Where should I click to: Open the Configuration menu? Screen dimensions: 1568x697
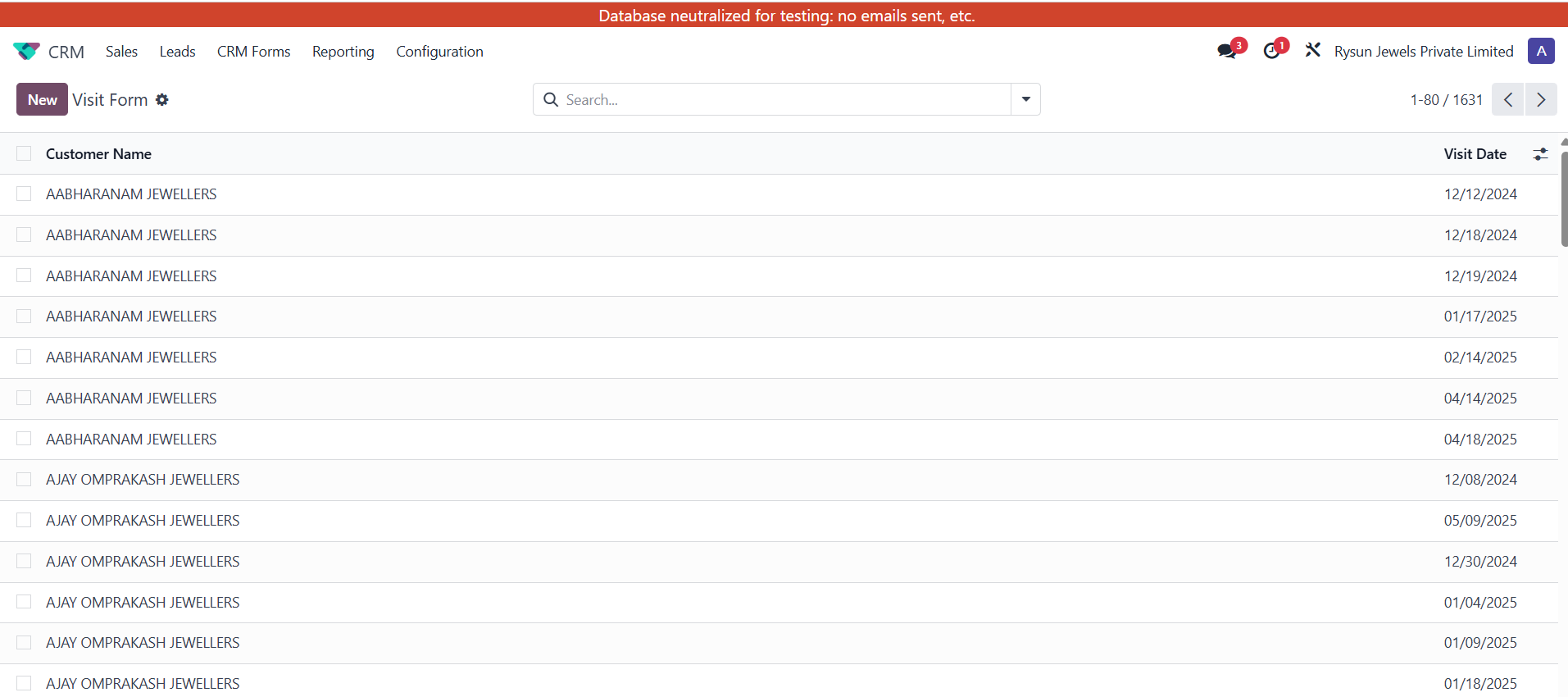point(439,52)
